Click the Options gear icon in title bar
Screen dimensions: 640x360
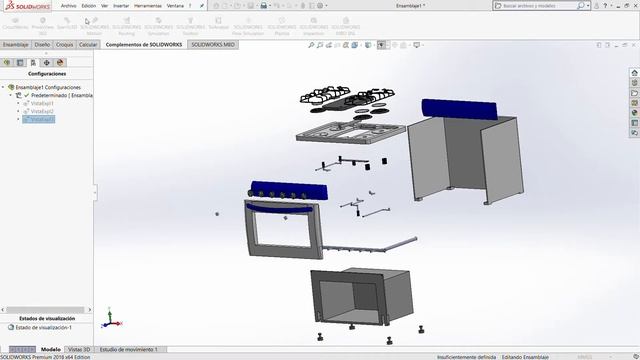click(x=320, y=6)
